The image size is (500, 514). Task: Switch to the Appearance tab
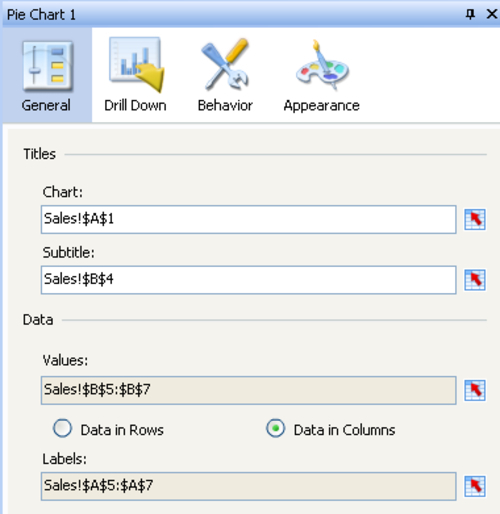[x=322, y=75]
